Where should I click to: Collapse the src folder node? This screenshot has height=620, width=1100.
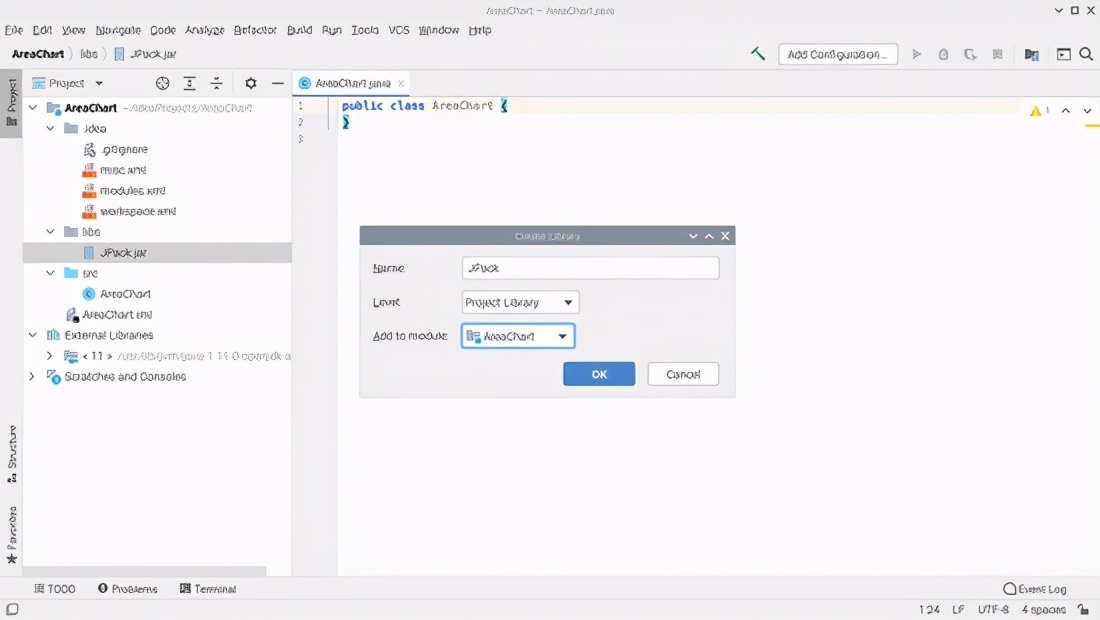51,273
